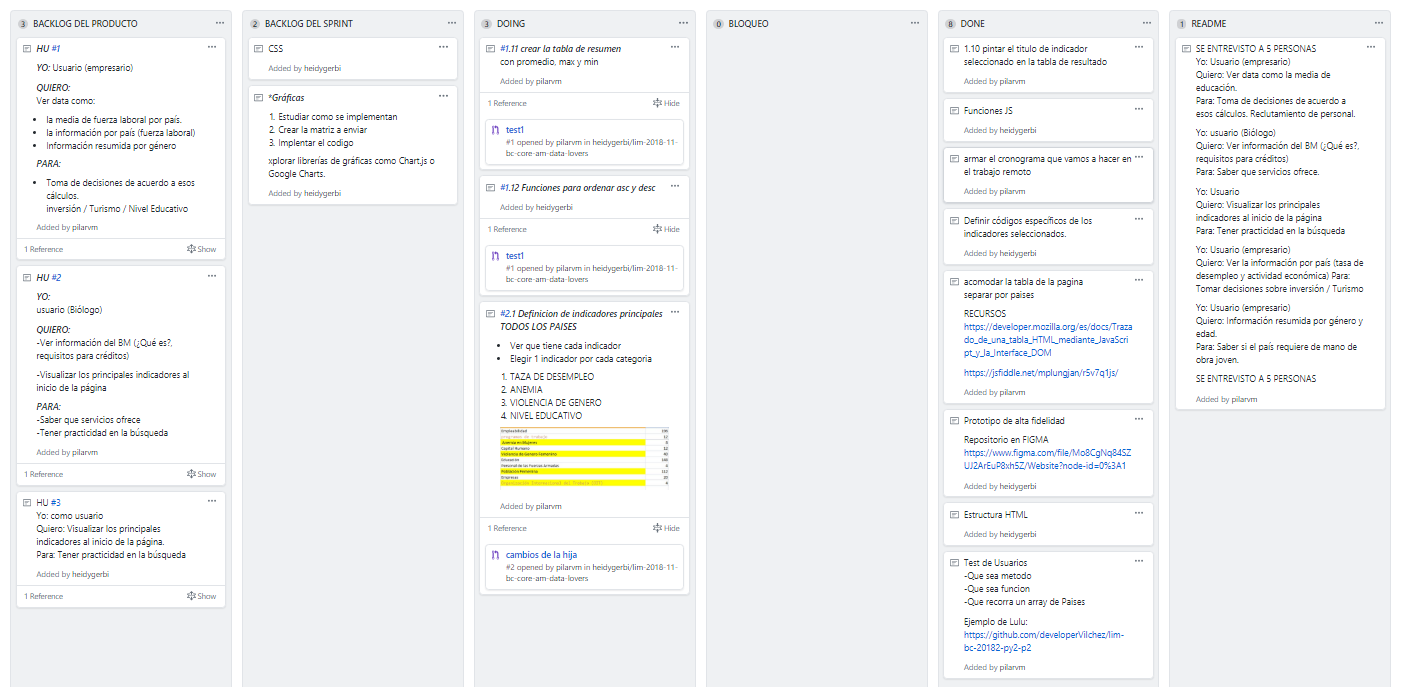Click BACKLOG DEL SPRINT column title

[309, 23]
